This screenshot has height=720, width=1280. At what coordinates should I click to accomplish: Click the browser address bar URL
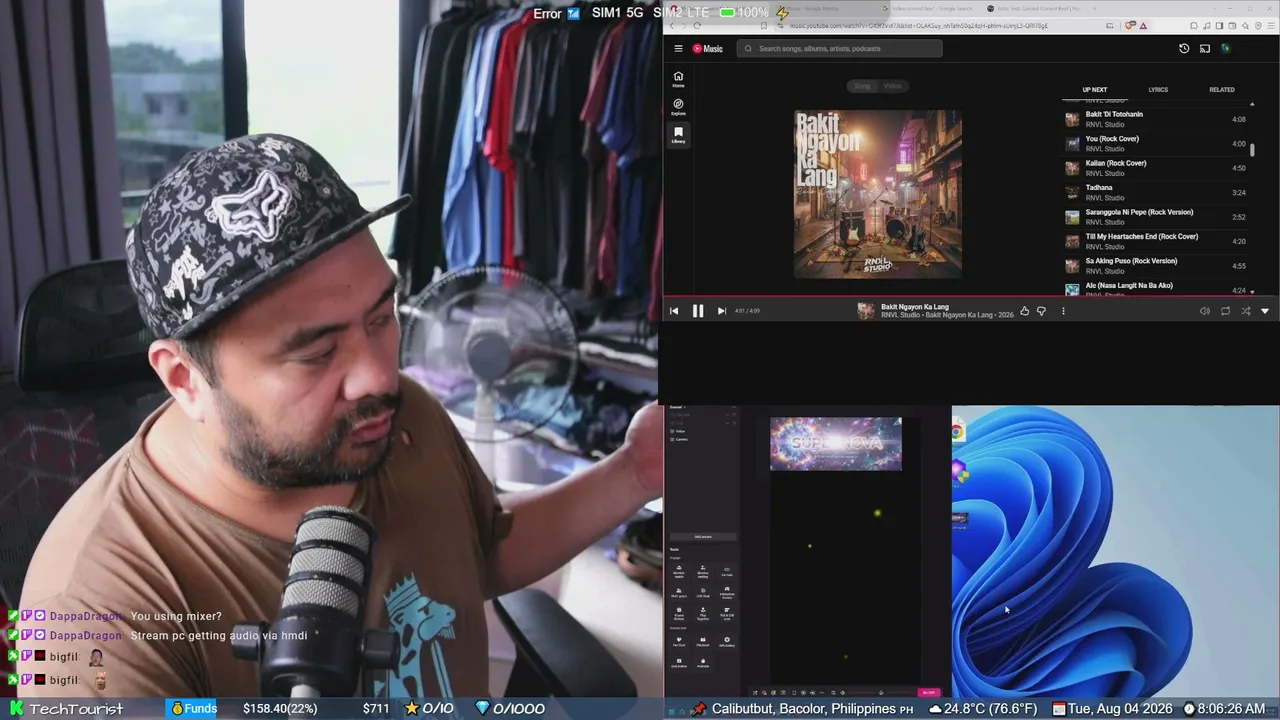(918, 26)
